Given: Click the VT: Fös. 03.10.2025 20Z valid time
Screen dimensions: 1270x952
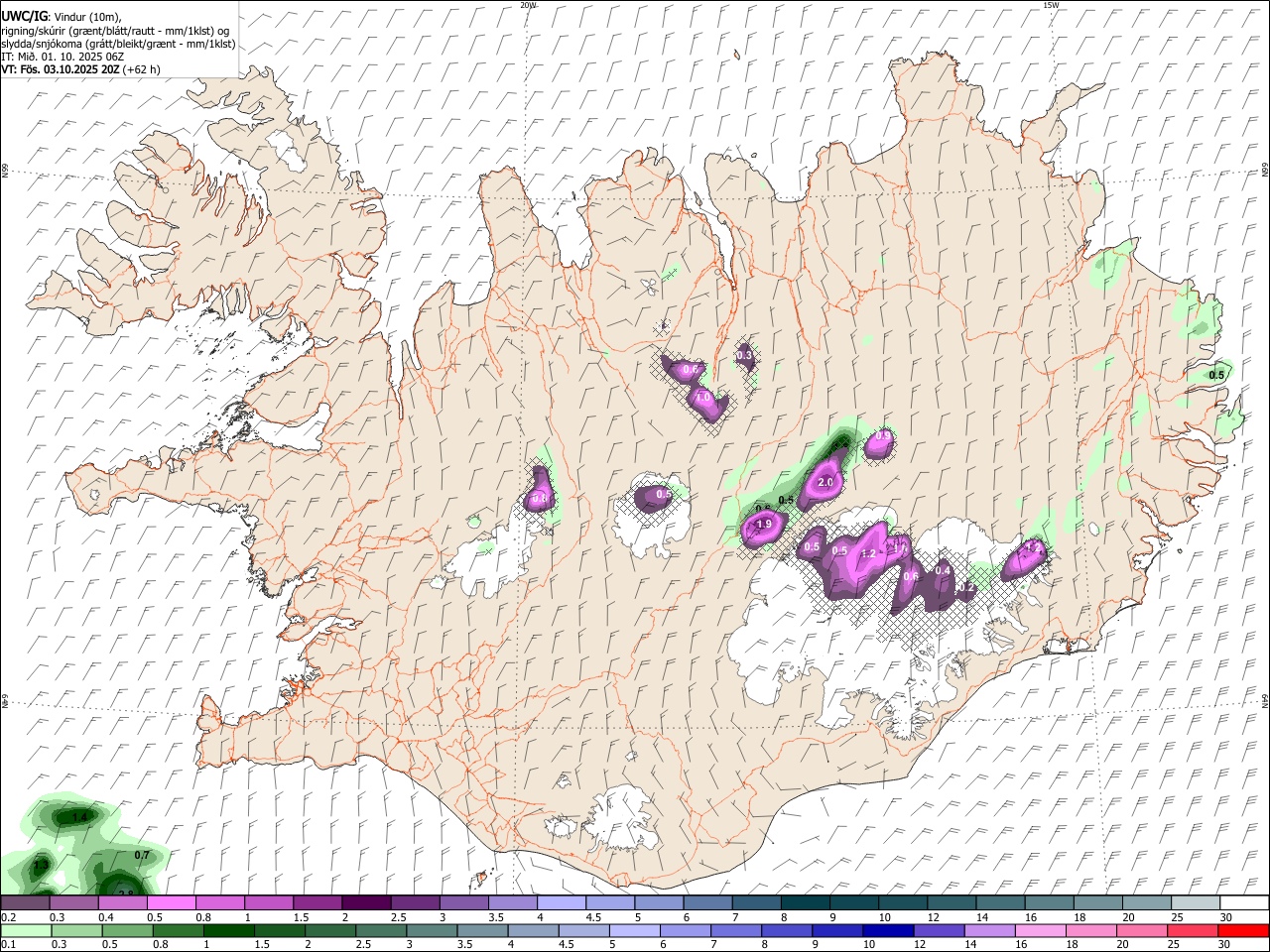Looking at the screenshot, I should click(61, 69).
